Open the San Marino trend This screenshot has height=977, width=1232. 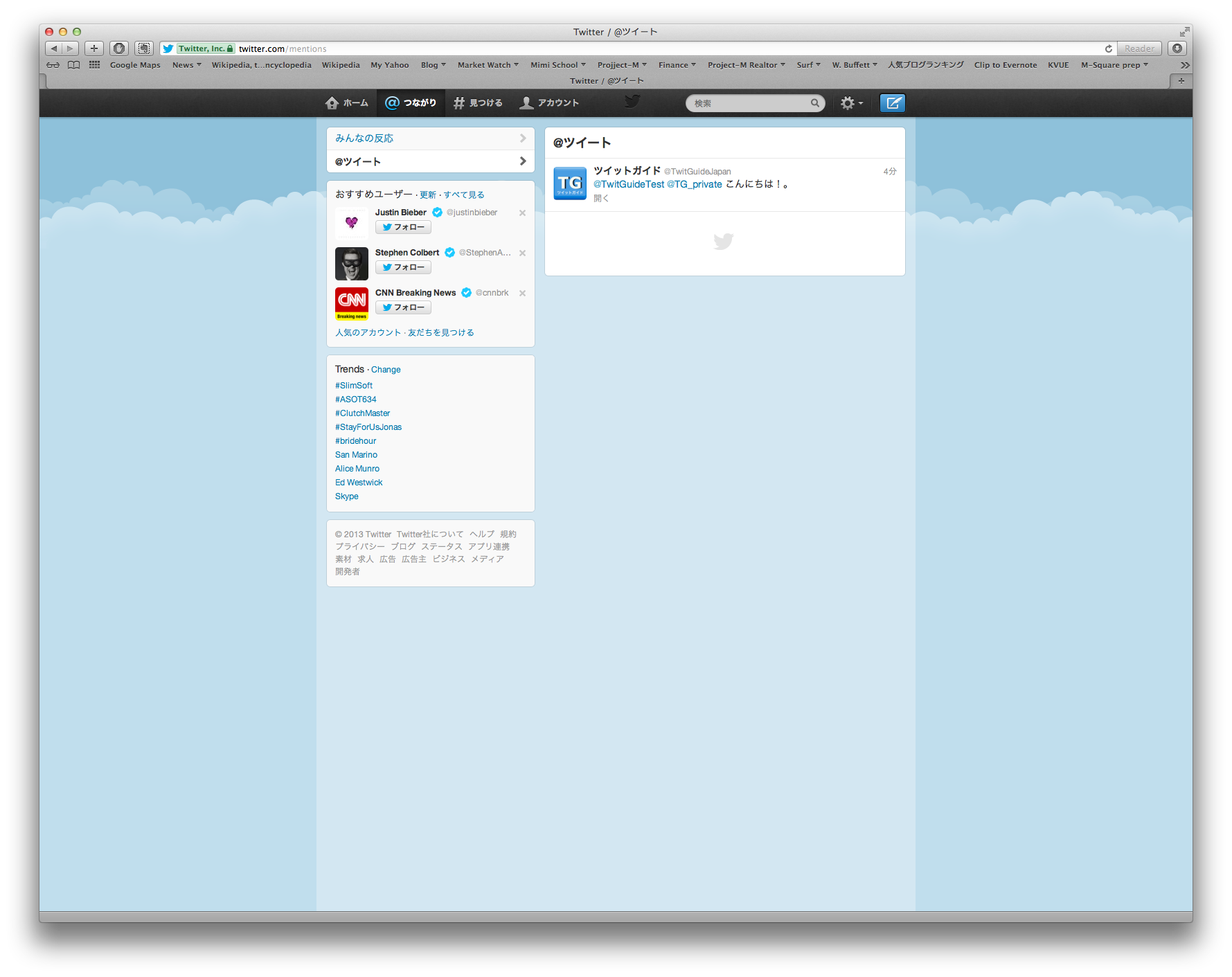[356, 455]
